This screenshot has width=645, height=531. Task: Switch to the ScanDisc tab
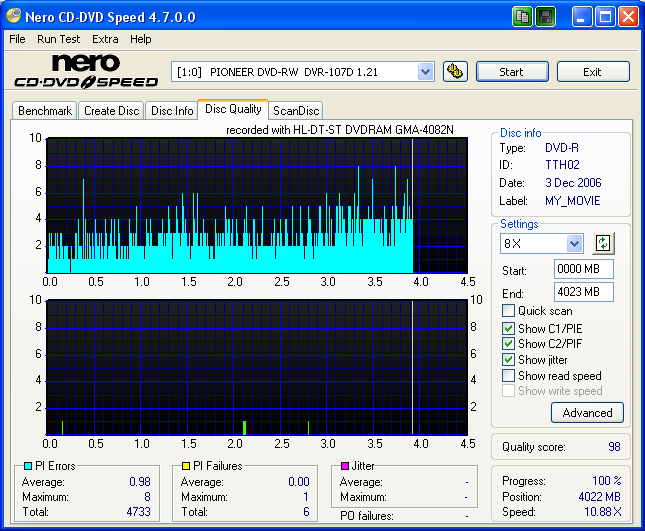[x=296, y=111]
